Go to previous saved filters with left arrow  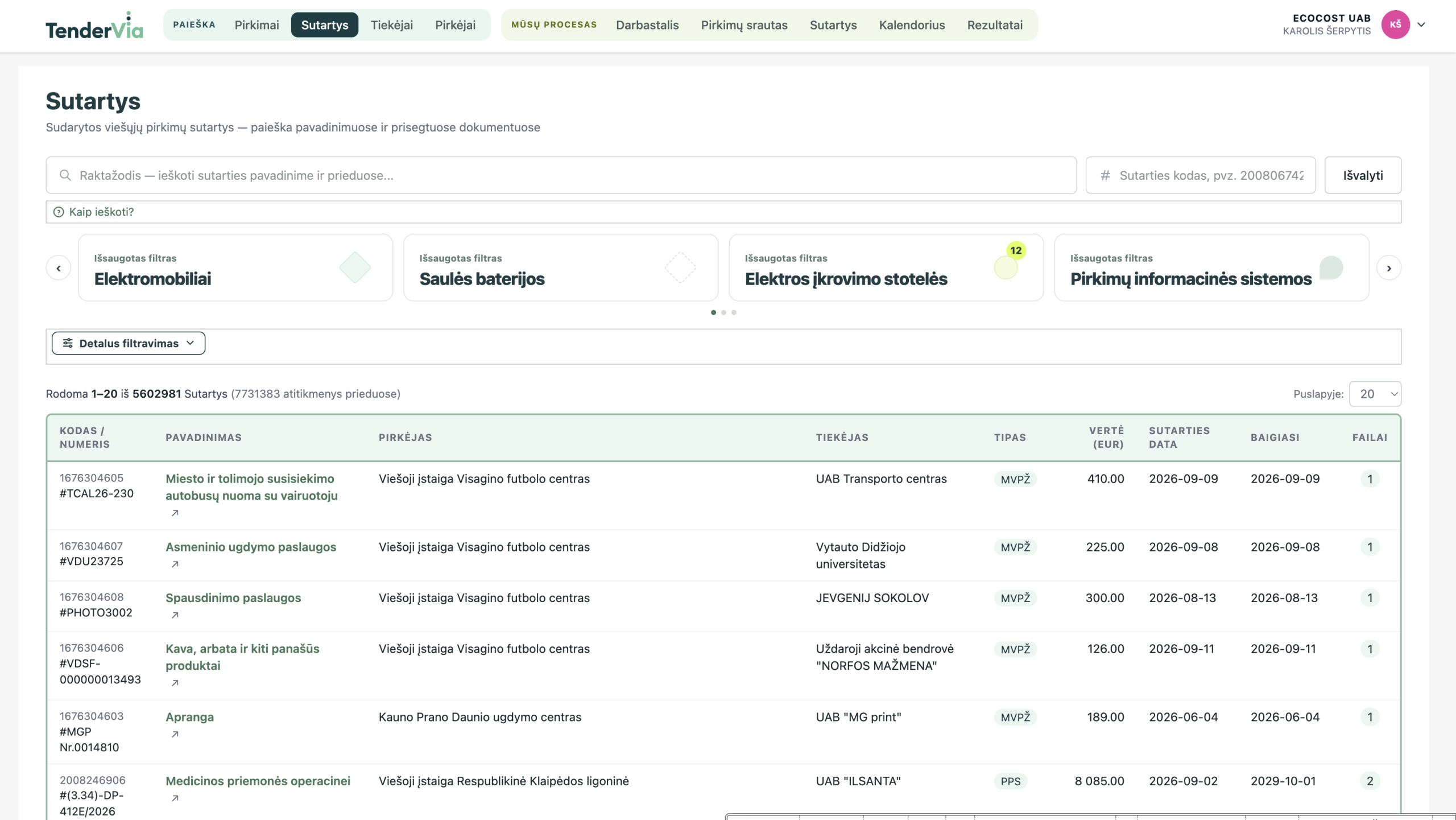pyautogui.click(x=59, y=268)
